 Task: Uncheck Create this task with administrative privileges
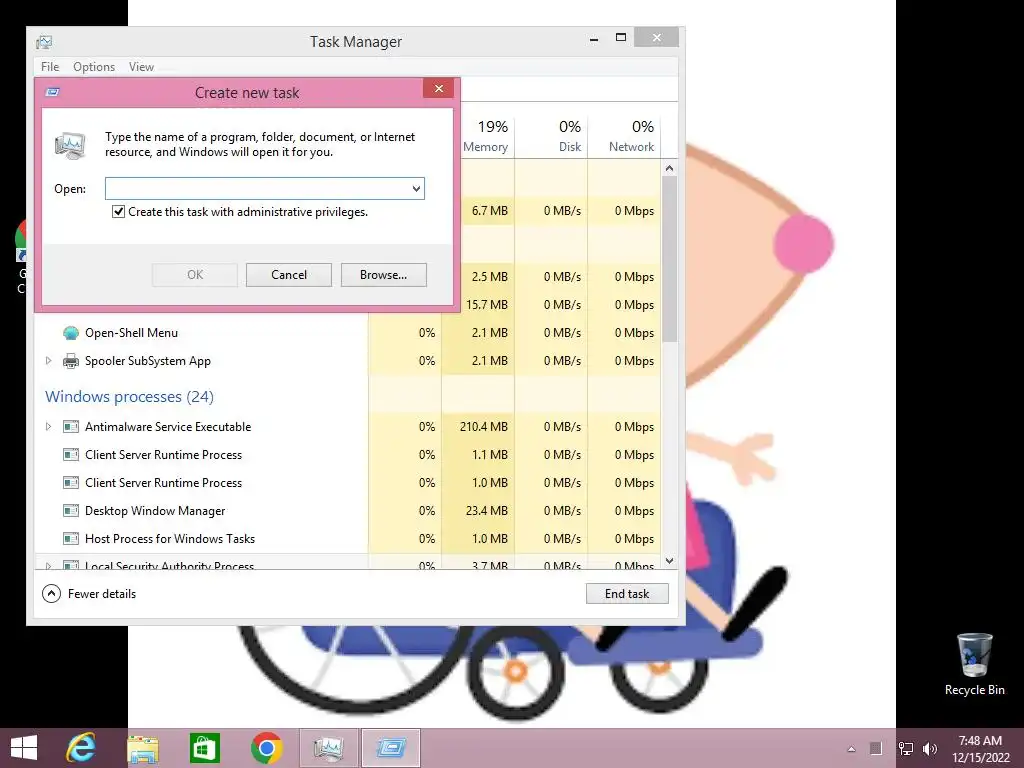[x=118, y=212]
